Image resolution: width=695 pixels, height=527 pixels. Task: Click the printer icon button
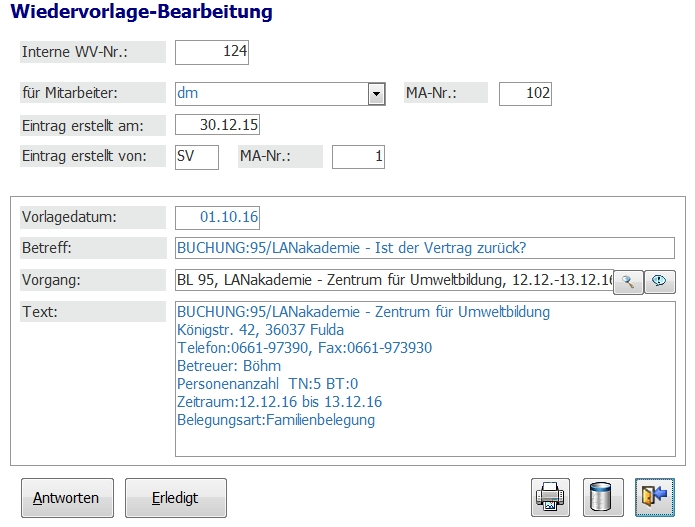(550, 497)
